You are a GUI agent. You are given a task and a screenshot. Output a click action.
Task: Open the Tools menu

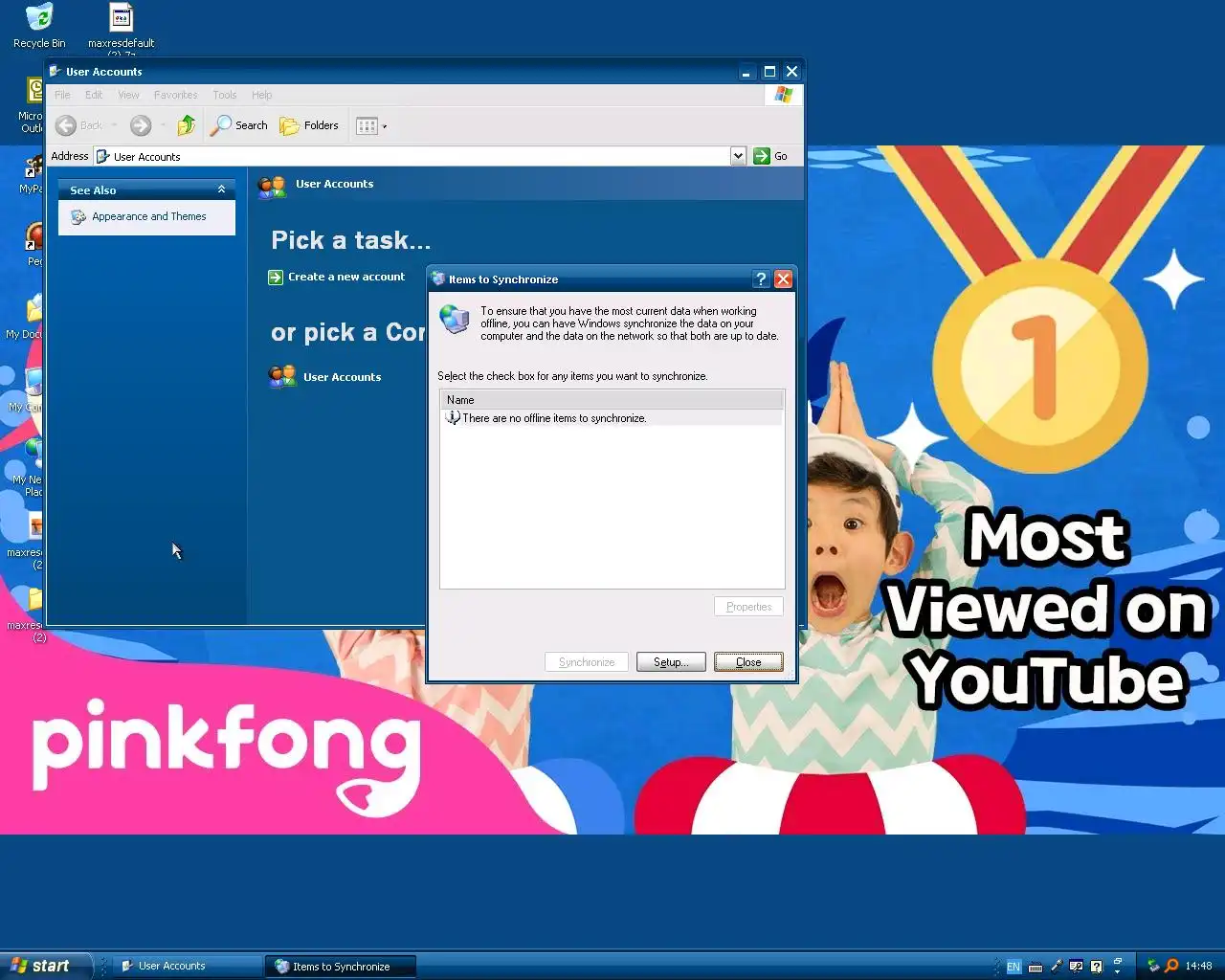tap(225, 95)
